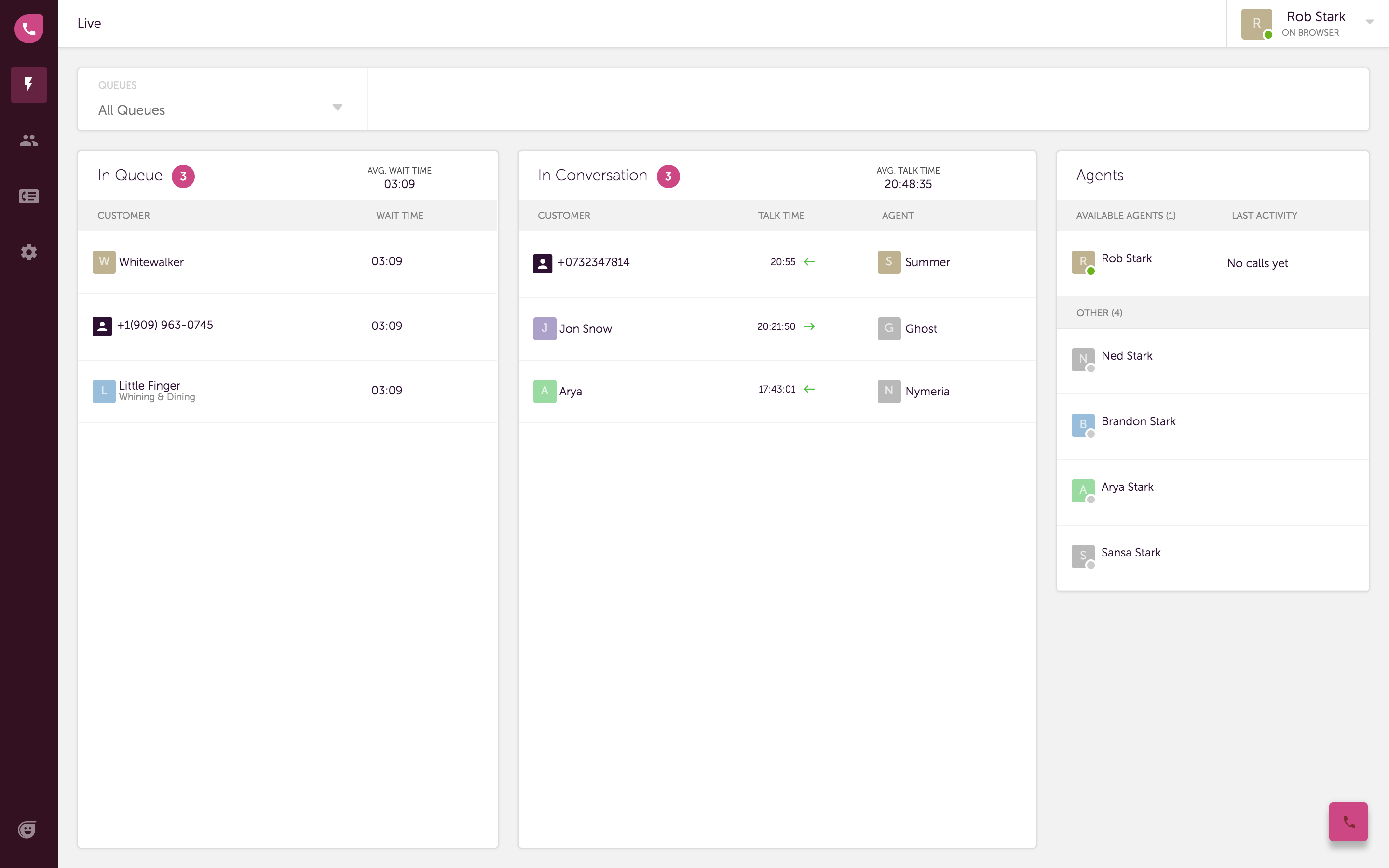Open the Rob Stark profile dropdown arrow
The image size is (1389, 868).
pos(1370,22)
